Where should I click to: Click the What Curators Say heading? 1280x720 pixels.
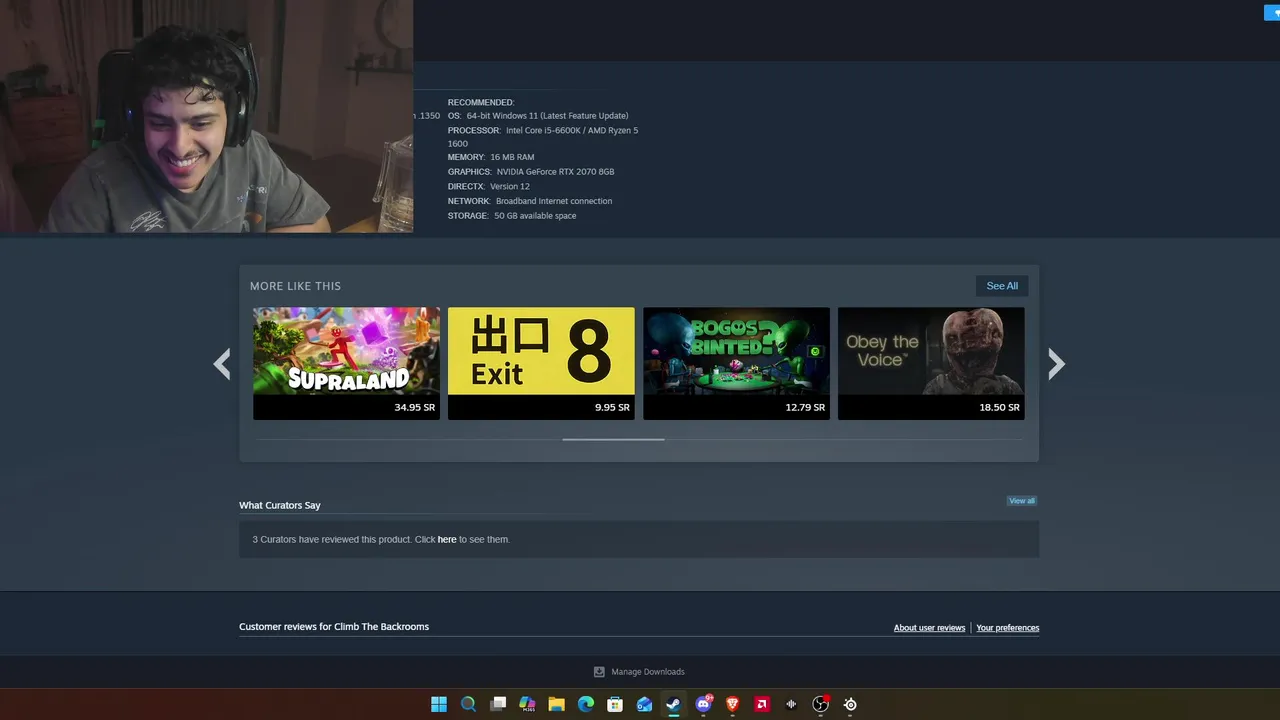(x=280, y=505)
